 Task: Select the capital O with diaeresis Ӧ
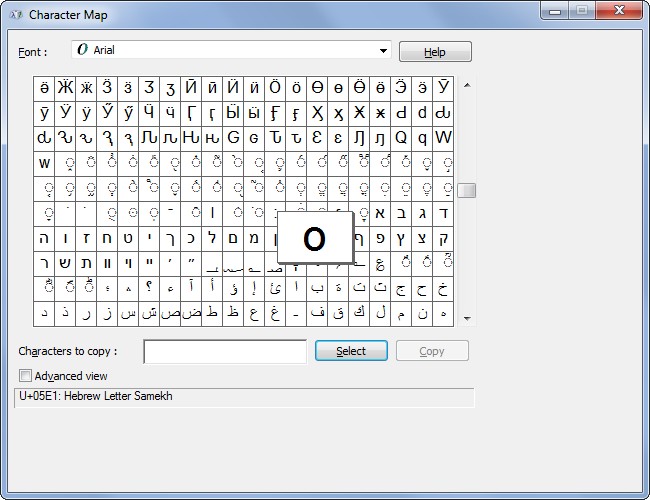click(x=275, y=88)
